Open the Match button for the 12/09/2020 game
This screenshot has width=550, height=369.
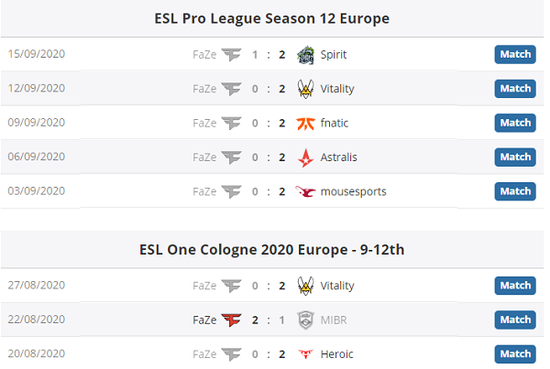[515, 89]
